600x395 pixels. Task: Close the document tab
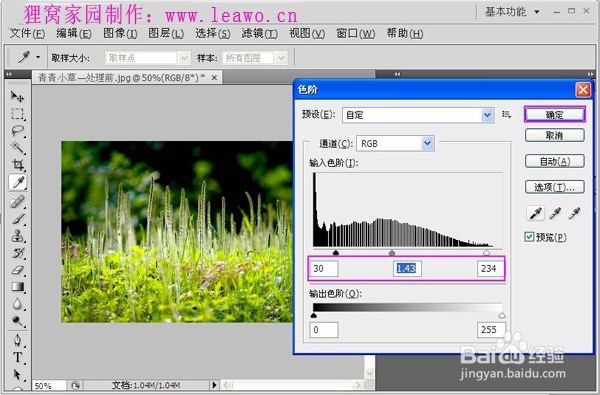[214, 78]
